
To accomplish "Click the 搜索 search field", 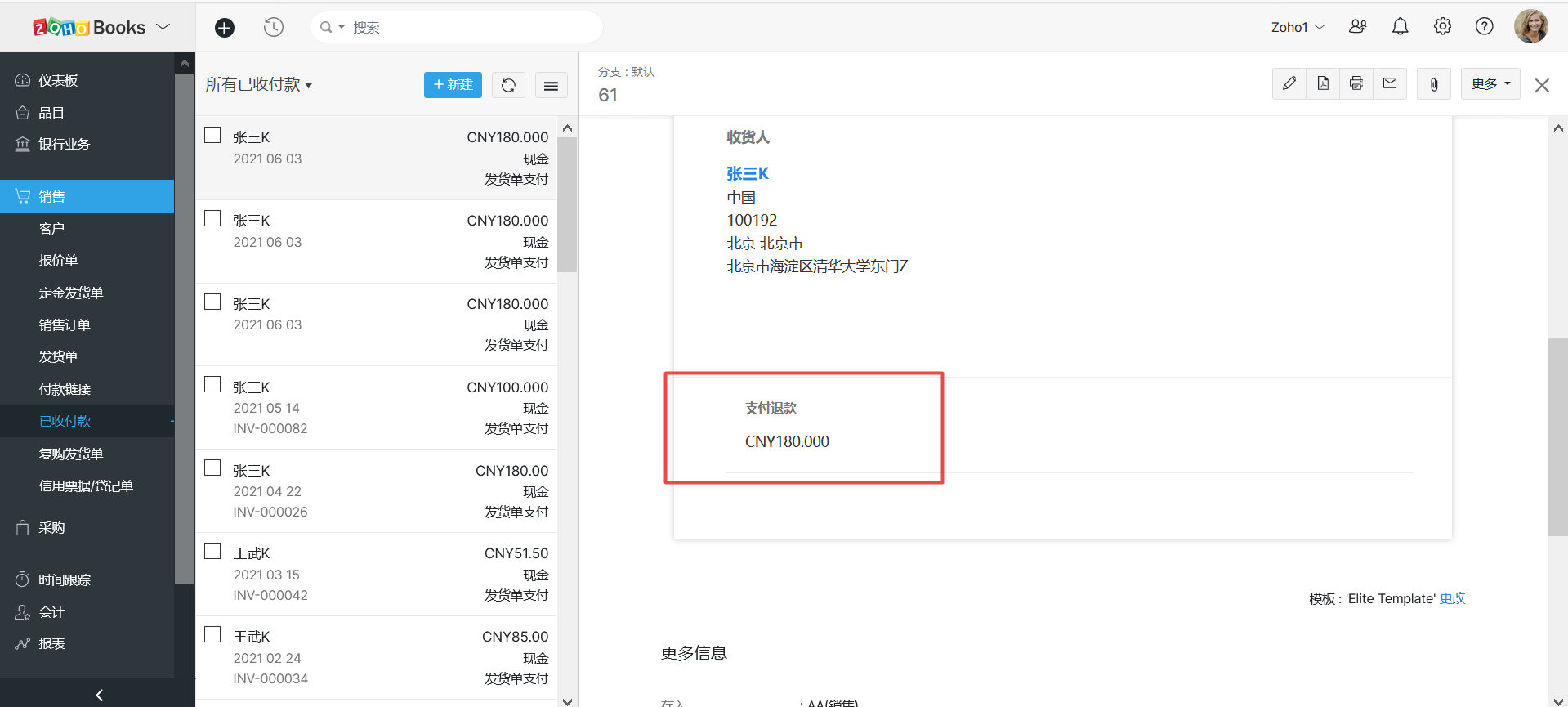I will pos(466,28).
